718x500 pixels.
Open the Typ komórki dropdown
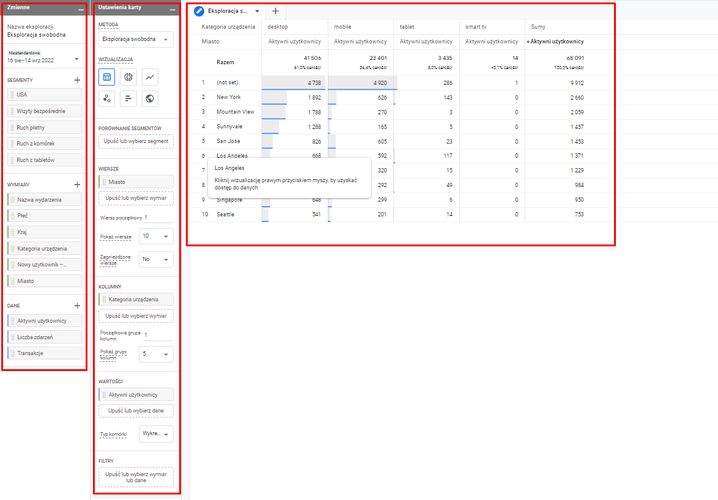(x=155, y=434)
